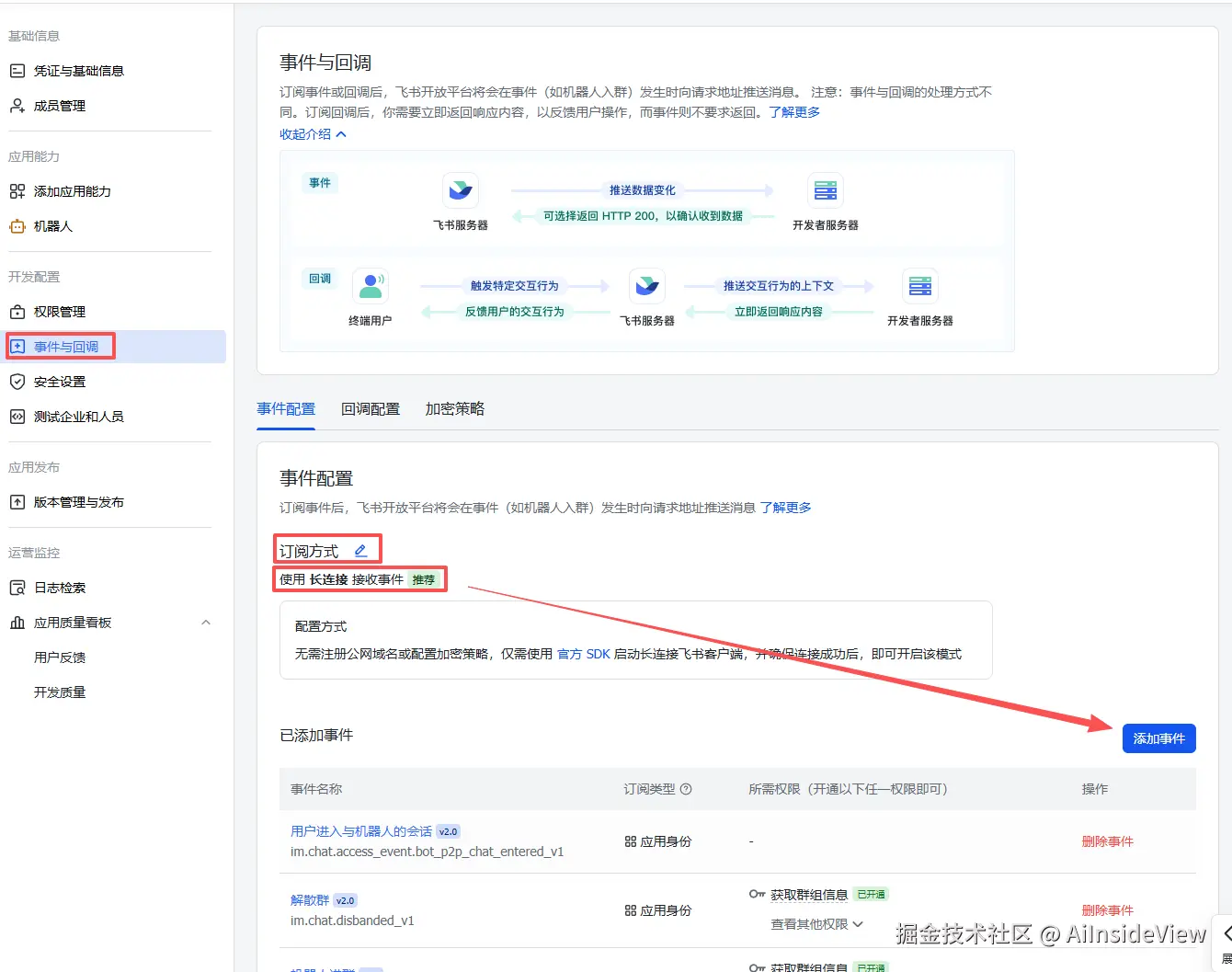Open 安全设置 in the sidebar
The height and width of the screenshot is (972, 1232).
[60, 382]
